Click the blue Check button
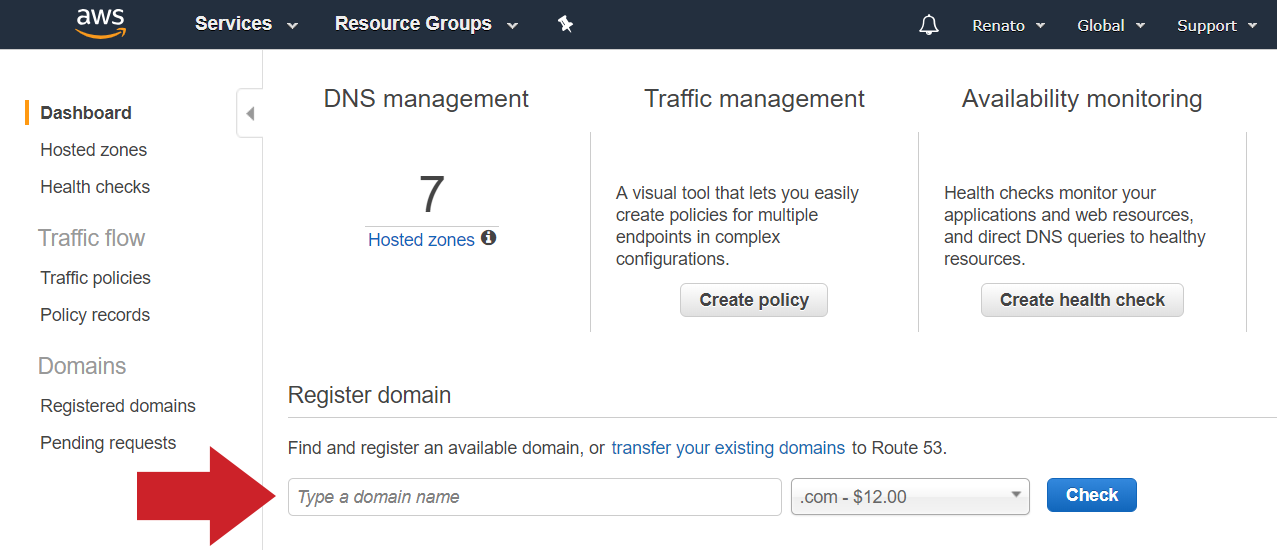This screenshot has width=1277, height=550. (x=1092, y=495)
